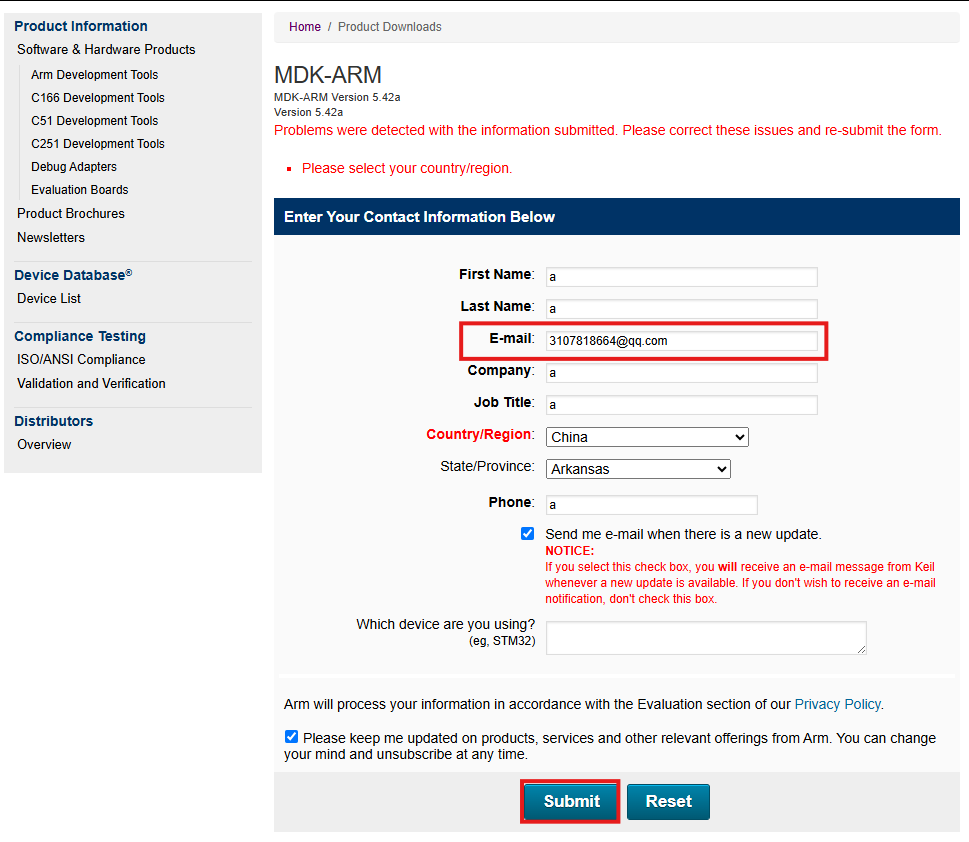Open Evaluation Boards page
969x842 pixels.
(x=80, y=190)
